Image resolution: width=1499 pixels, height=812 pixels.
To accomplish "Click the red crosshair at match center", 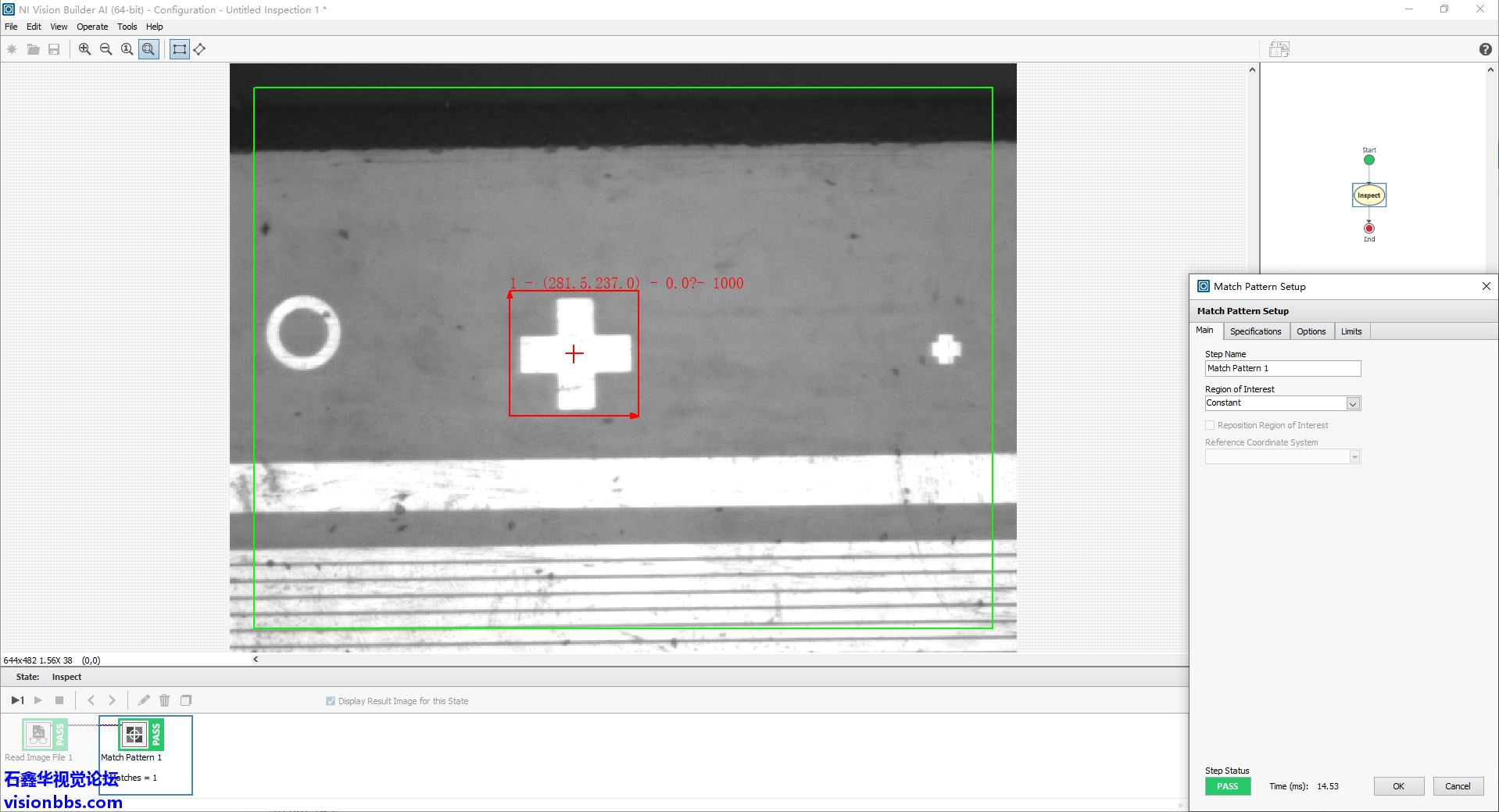I will click(x=574, y=354).
